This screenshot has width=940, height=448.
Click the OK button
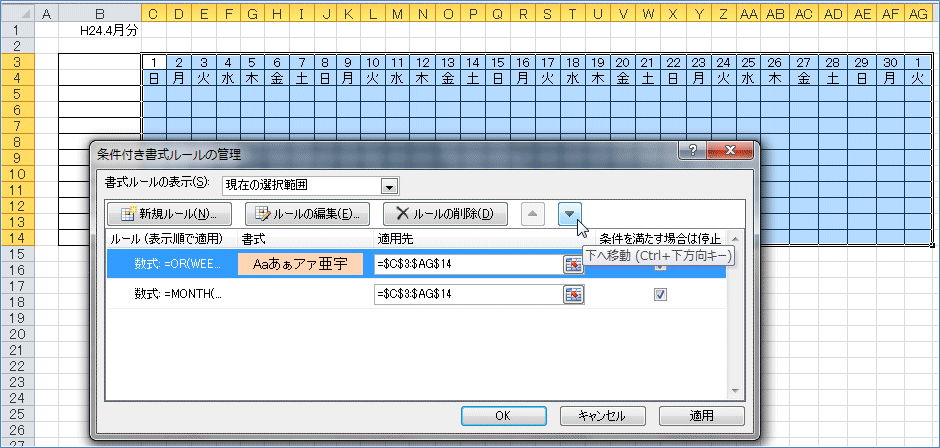point(503,415)
